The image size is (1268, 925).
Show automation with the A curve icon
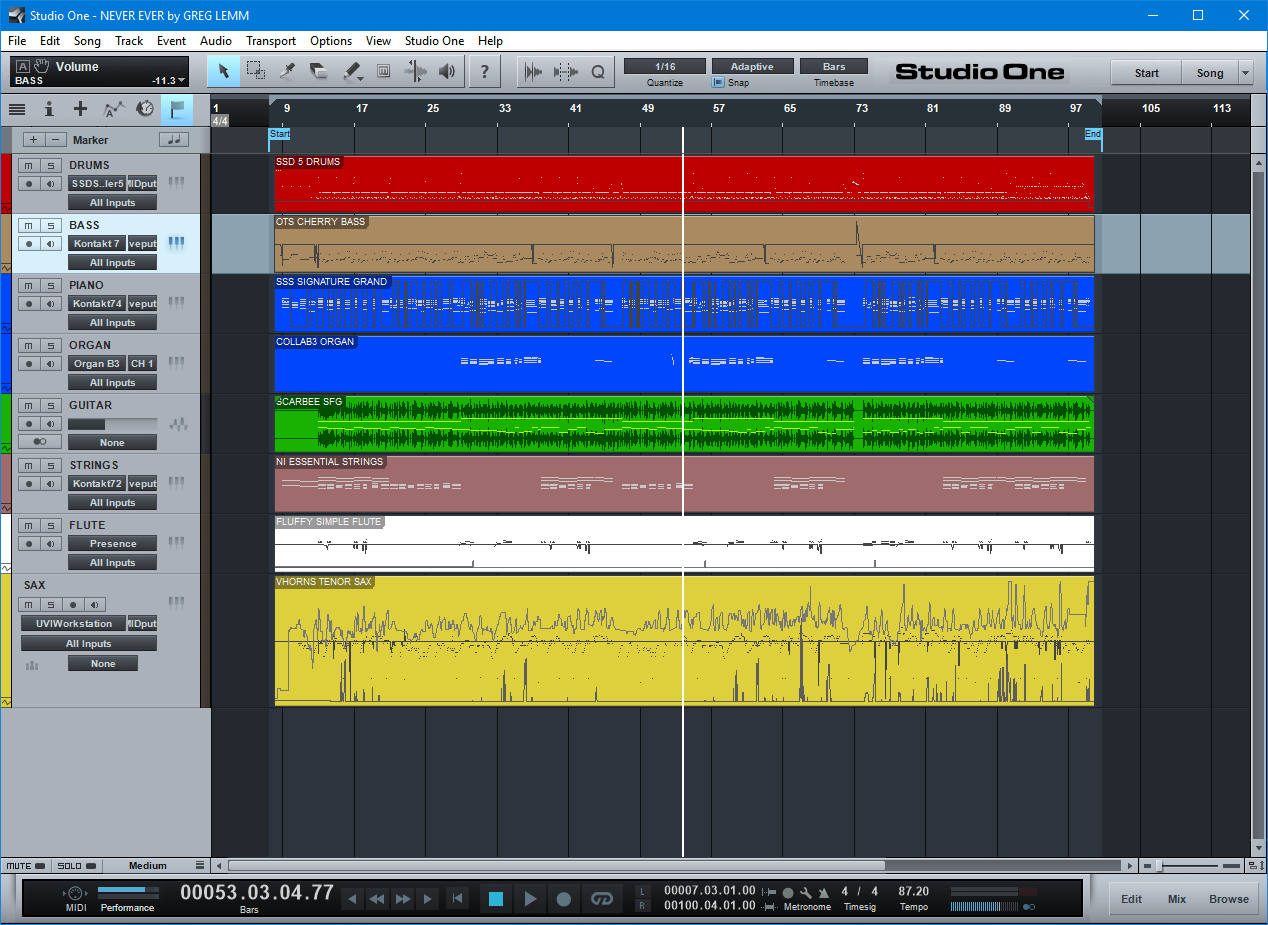tap(114, 109)
